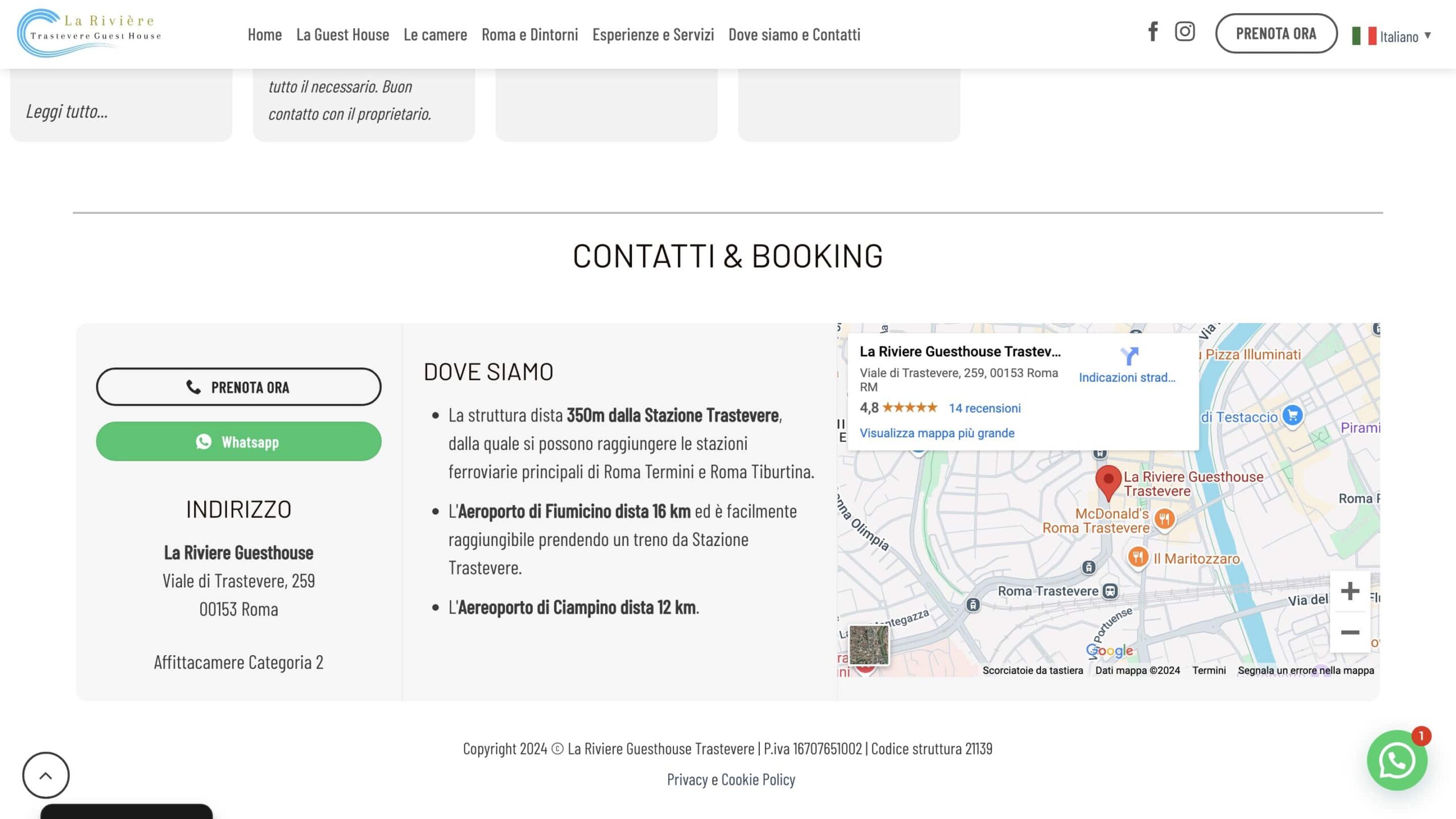Open the Visualizza mappa più grande link
The image size is (1456, 819).
[x=937, y=433]
